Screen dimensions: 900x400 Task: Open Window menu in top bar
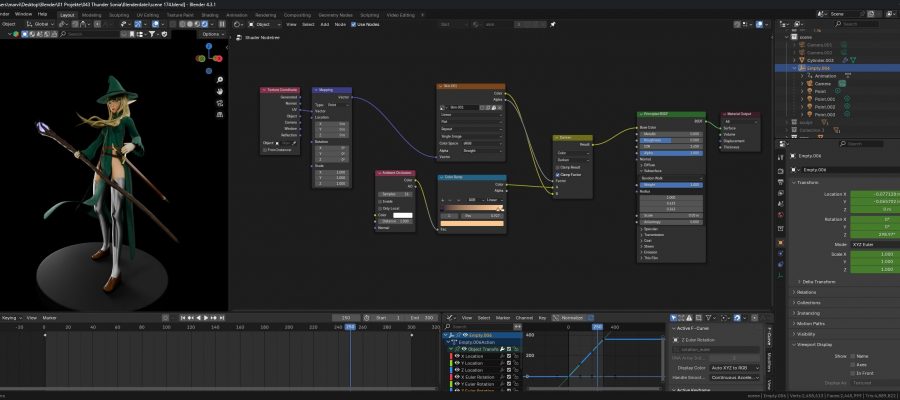click(x=24, y=13)
